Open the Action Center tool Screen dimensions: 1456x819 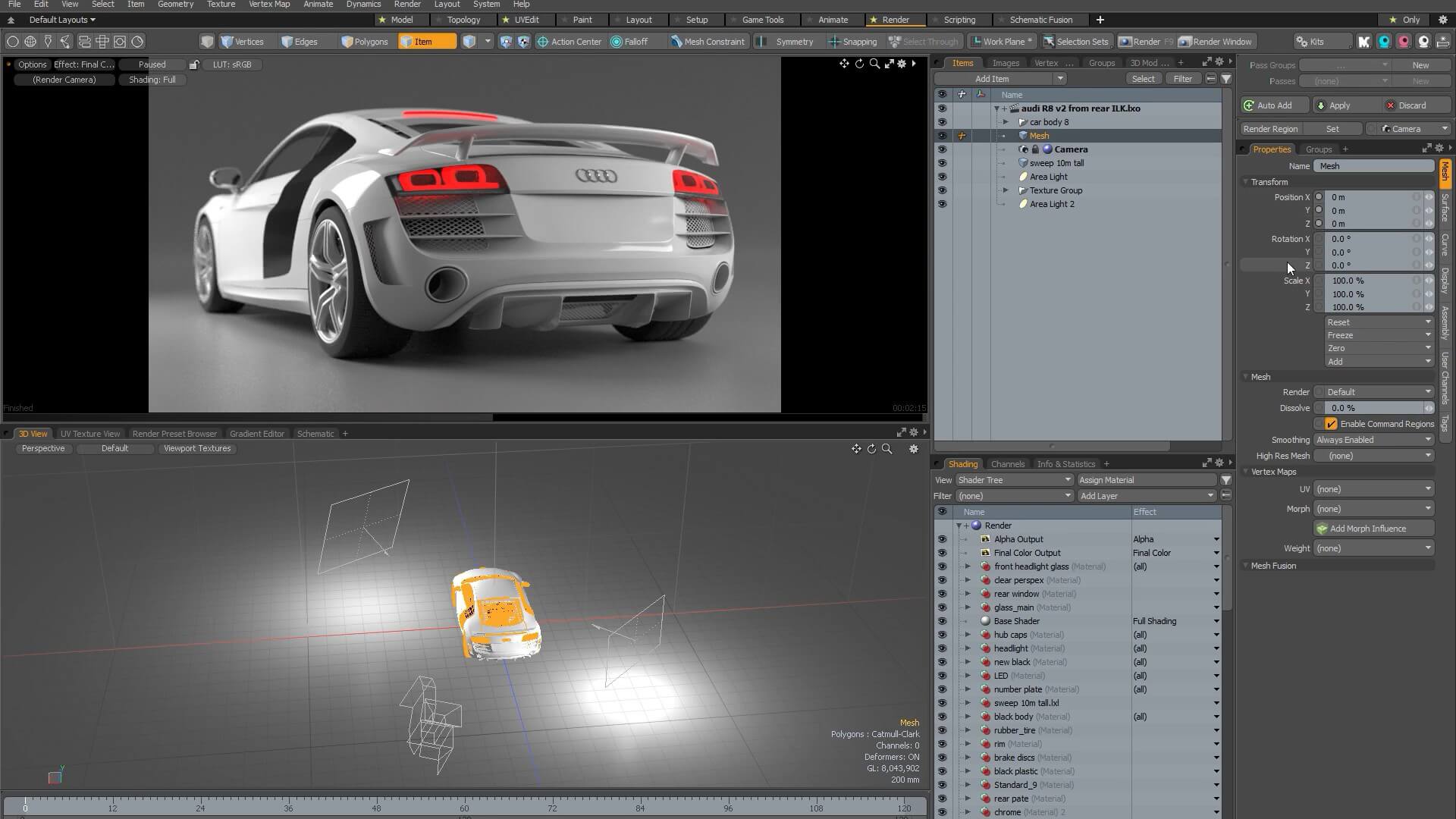coord(570,42)
